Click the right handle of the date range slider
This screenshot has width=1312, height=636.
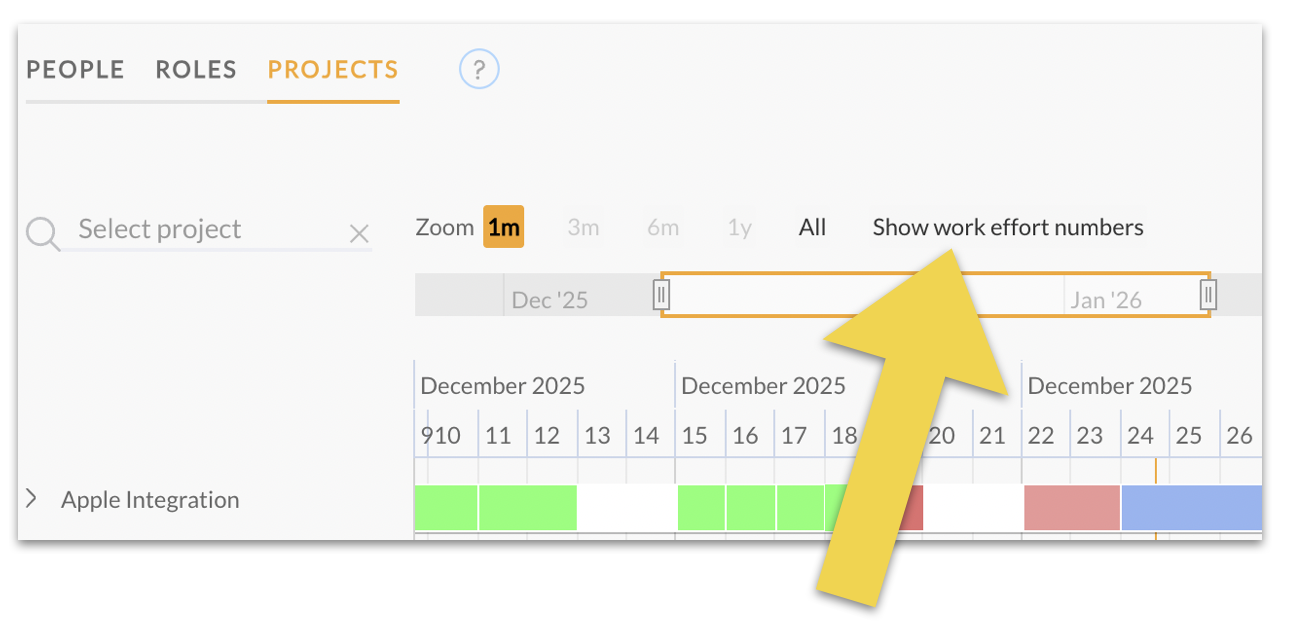click(1207, 294)
